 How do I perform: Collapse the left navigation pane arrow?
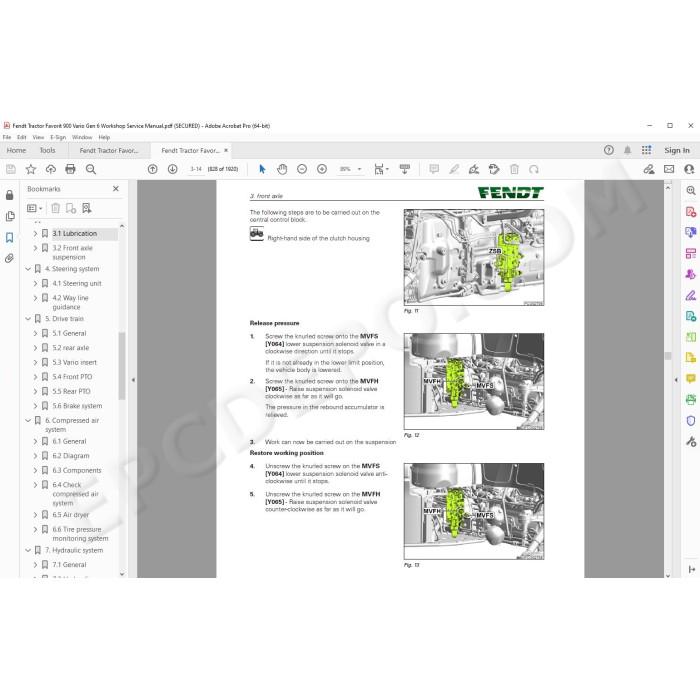(x=133, y=380)
